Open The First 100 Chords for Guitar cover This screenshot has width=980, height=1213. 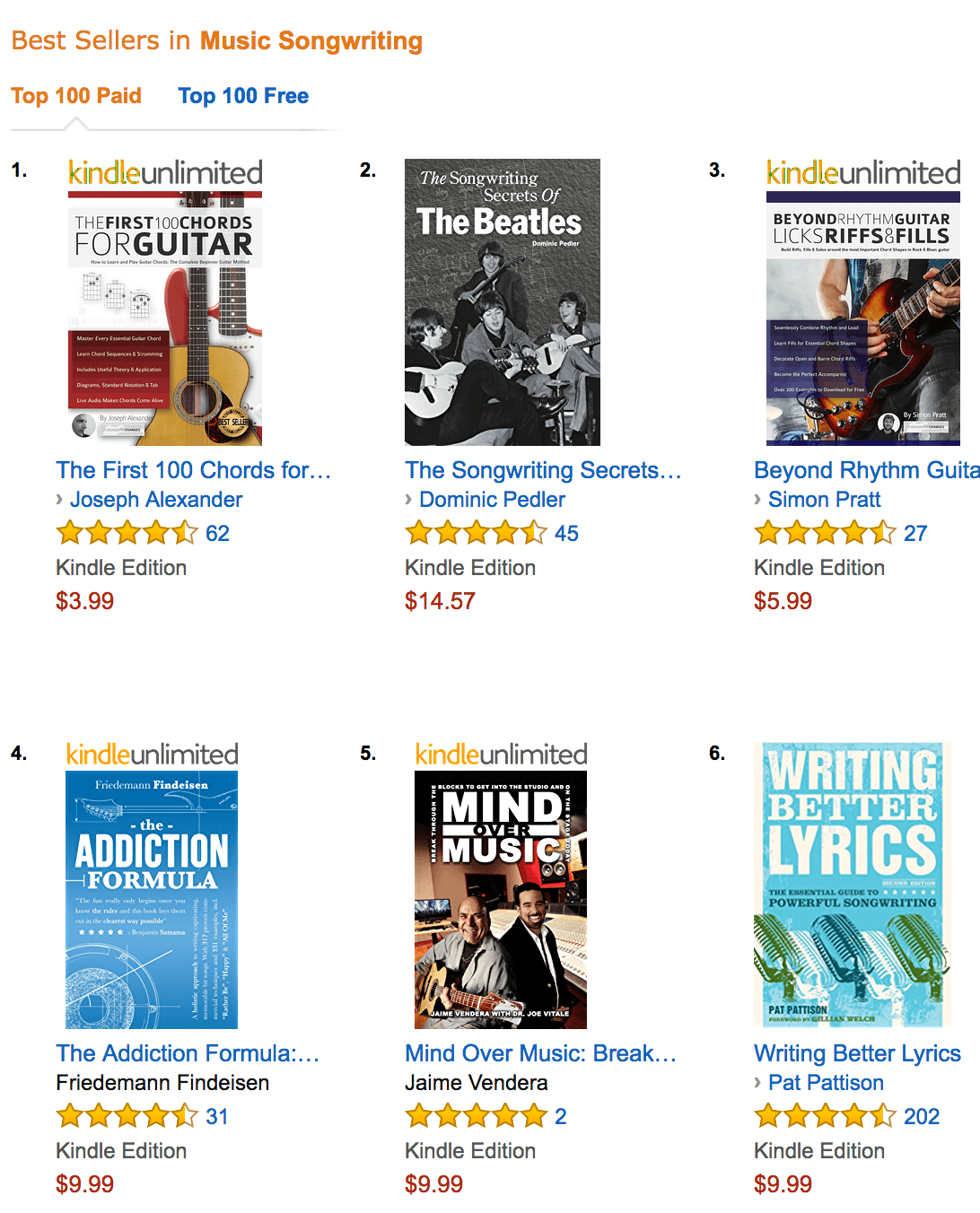[165, 319]
